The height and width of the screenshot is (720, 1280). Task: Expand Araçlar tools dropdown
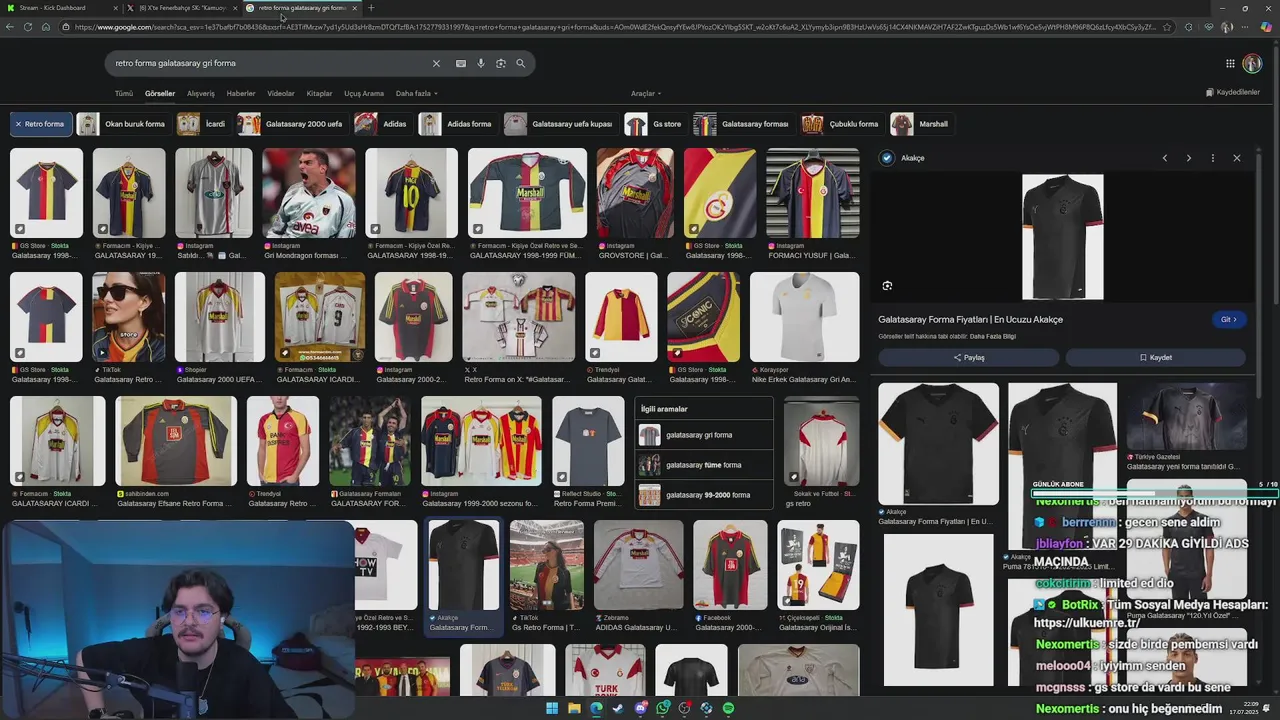click(646, 93)
